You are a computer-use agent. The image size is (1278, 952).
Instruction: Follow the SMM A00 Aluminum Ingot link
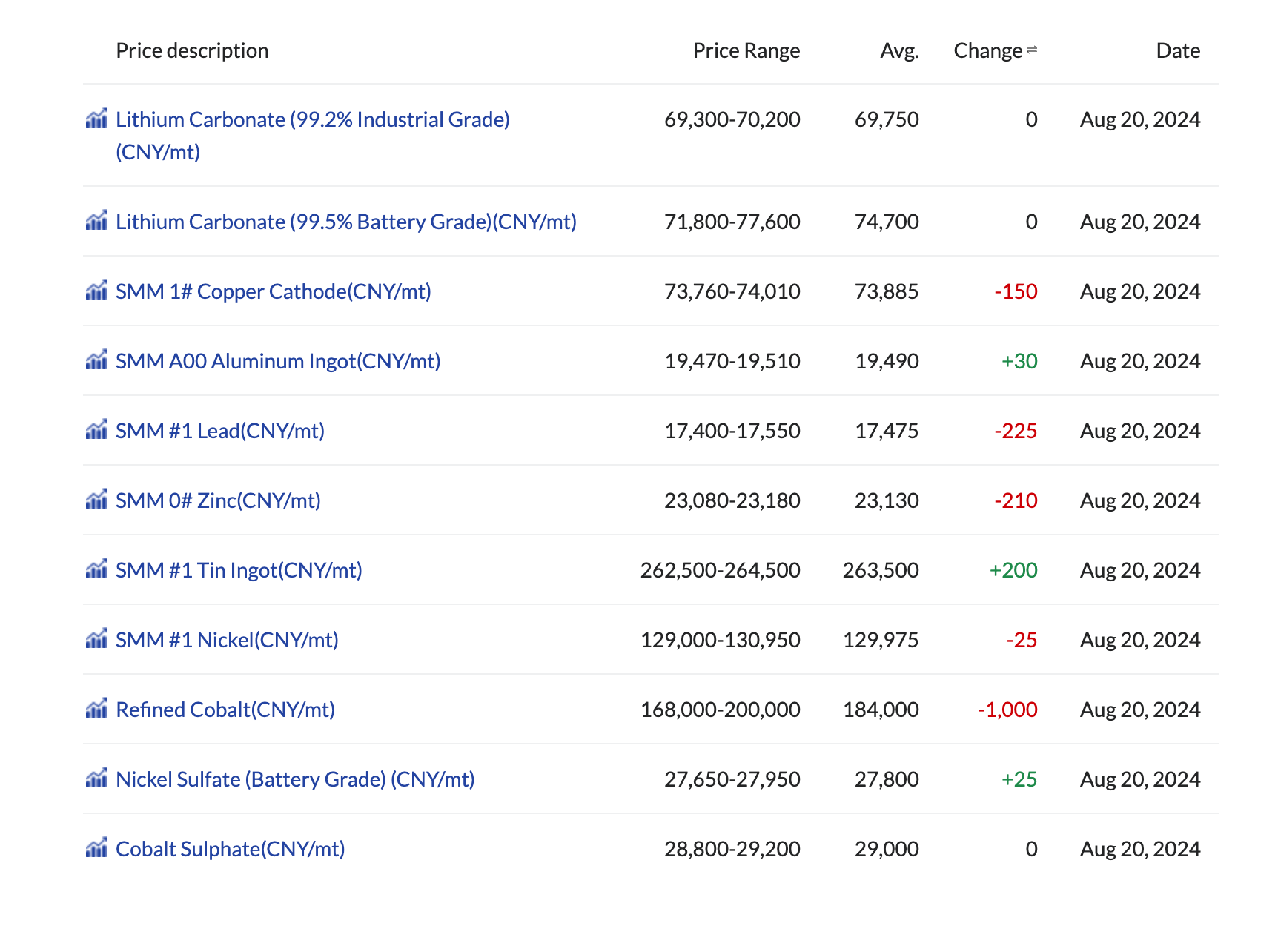coord(278,361)
